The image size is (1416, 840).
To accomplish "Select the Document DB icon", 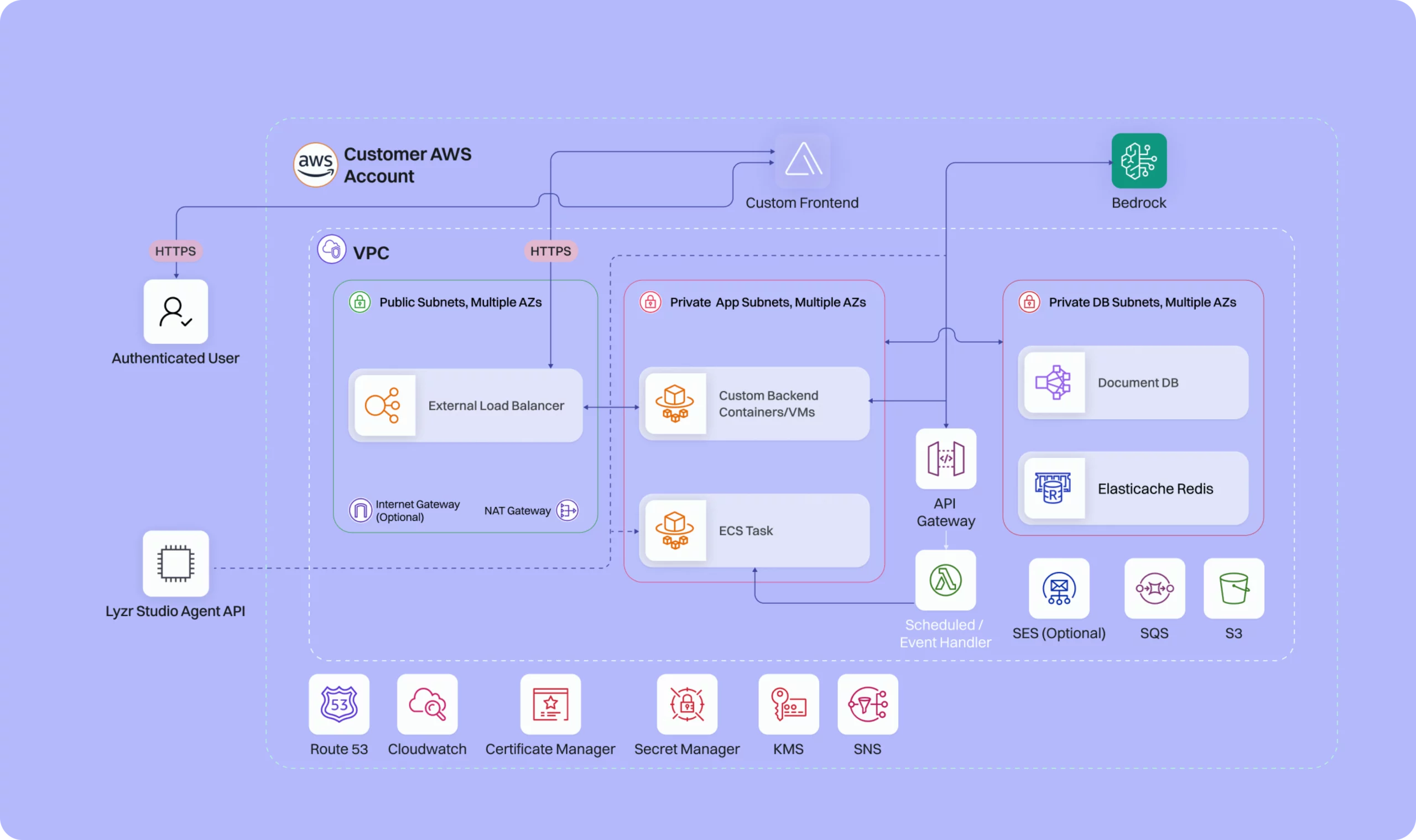I will click(x=1054, y=382).
